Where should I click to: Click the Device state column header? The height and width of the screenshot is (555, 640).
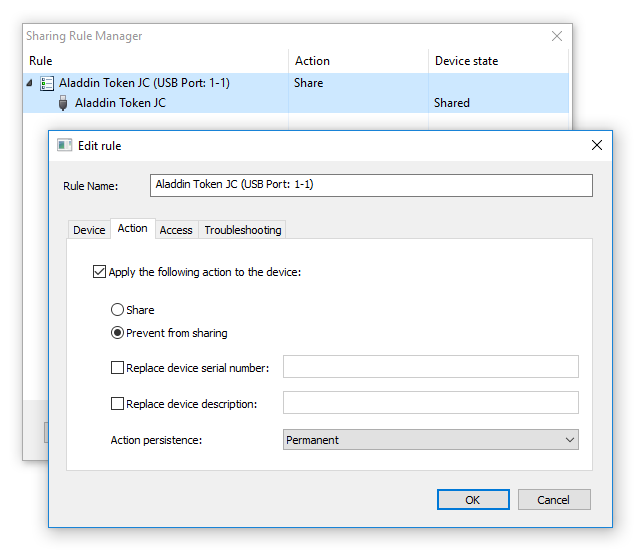[x=498, y=61]
